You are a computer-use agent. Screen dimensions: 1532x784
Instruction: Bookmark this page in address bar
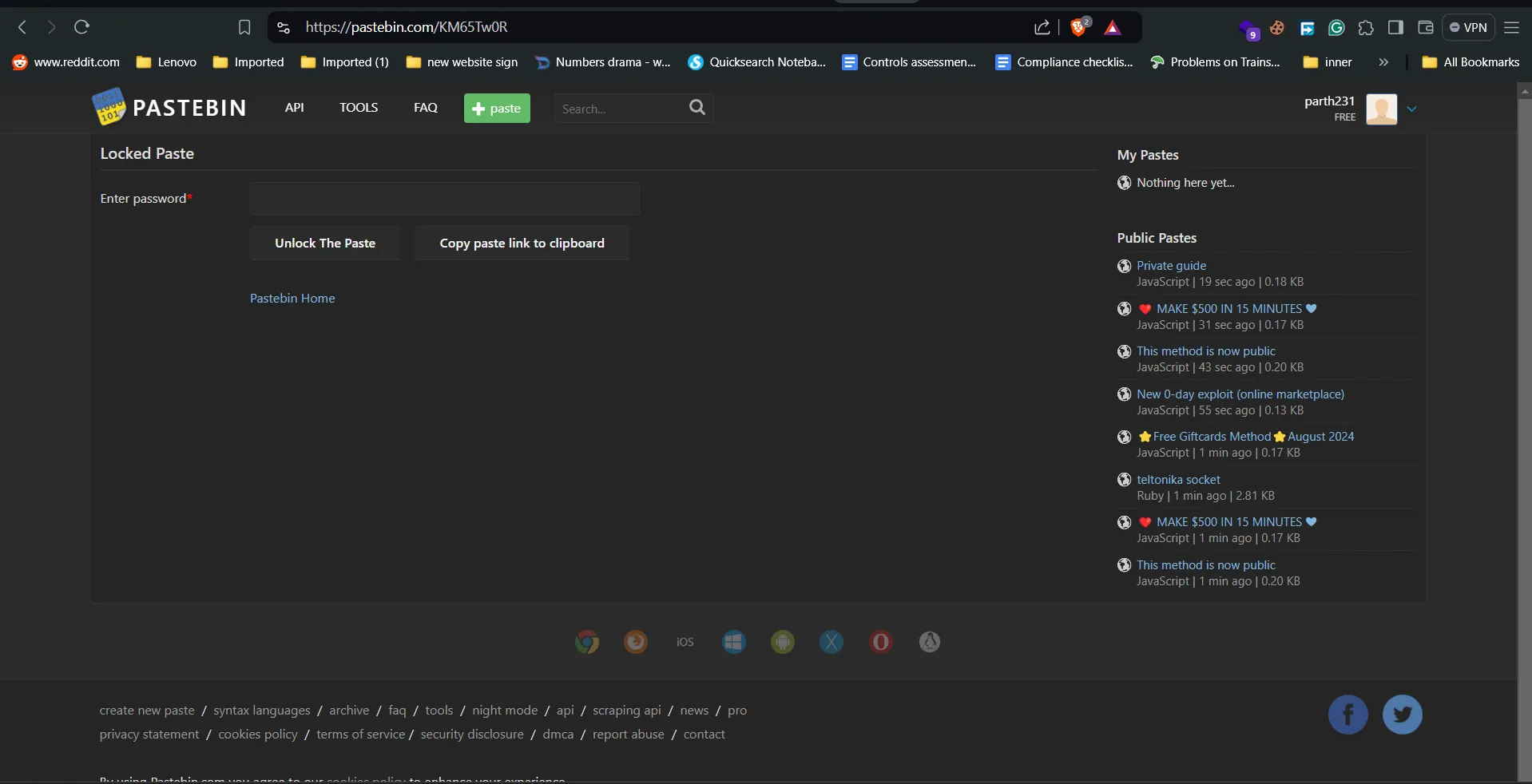244,28
